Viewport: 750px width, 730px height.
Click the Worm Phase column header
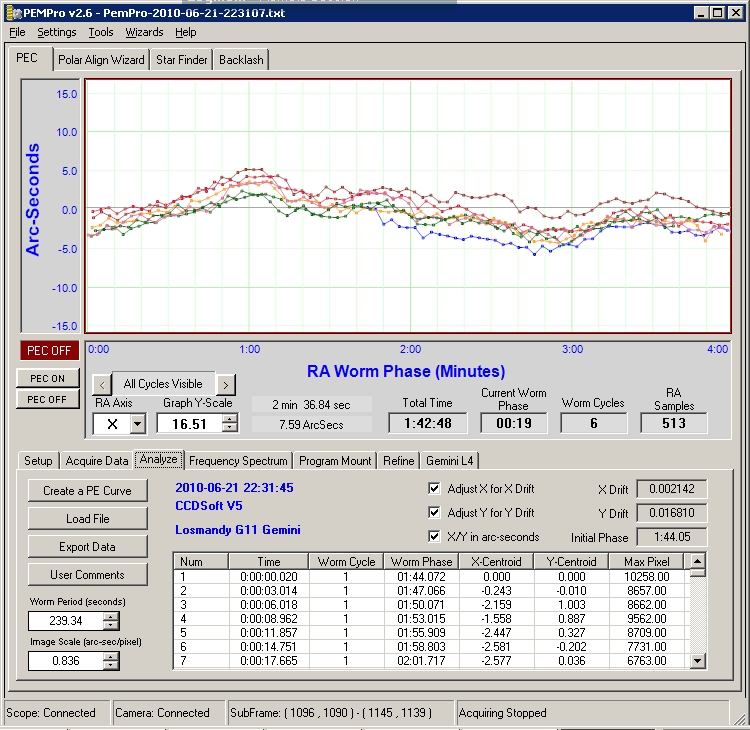(x=421, y=562)
